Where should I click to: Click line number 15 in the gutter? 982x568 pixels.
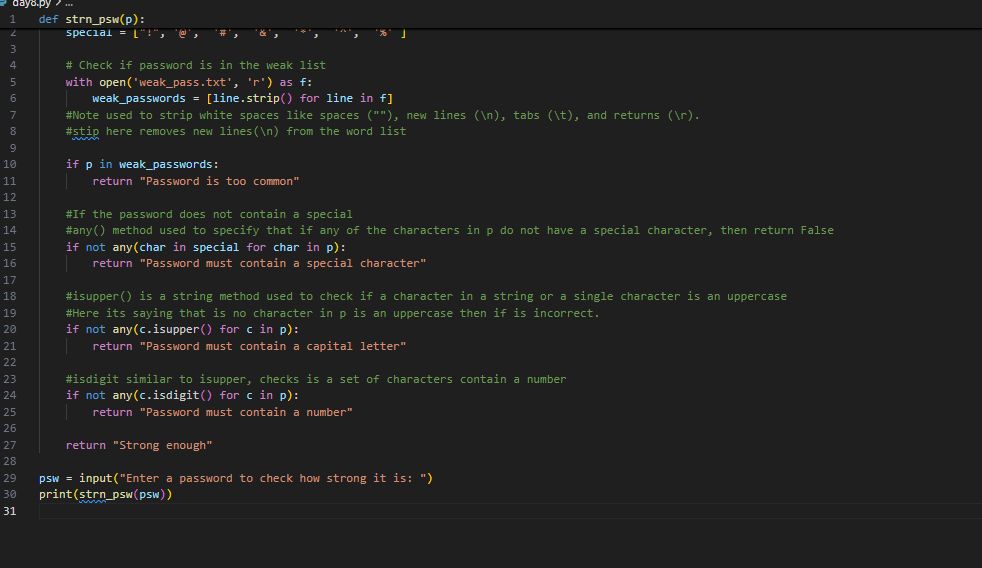point(10,247)
